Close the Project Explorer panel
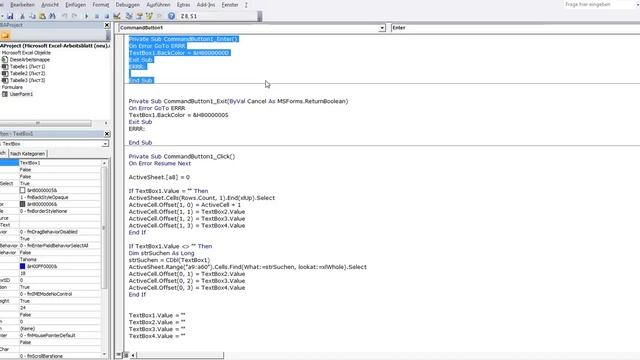Viewport: 640px width, 360px height. click(x=107, y=25)
